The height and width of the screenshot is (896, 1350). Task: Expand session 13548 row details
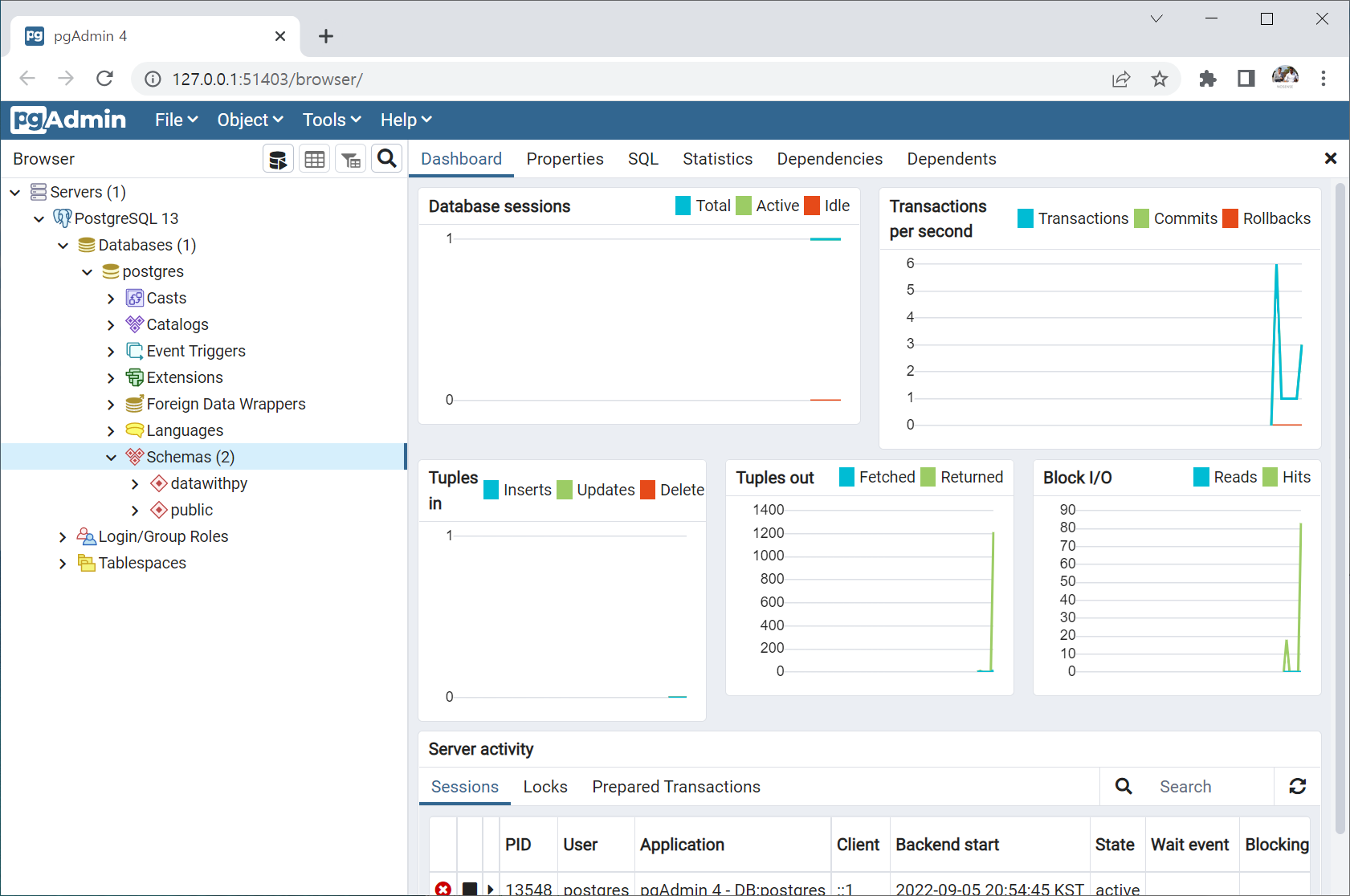click(491, 889)
